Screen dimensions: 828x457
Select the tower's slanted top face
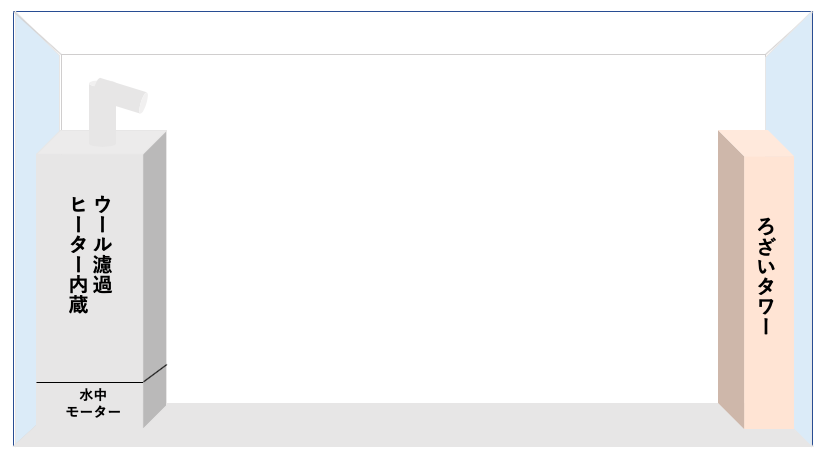point(756,143)
